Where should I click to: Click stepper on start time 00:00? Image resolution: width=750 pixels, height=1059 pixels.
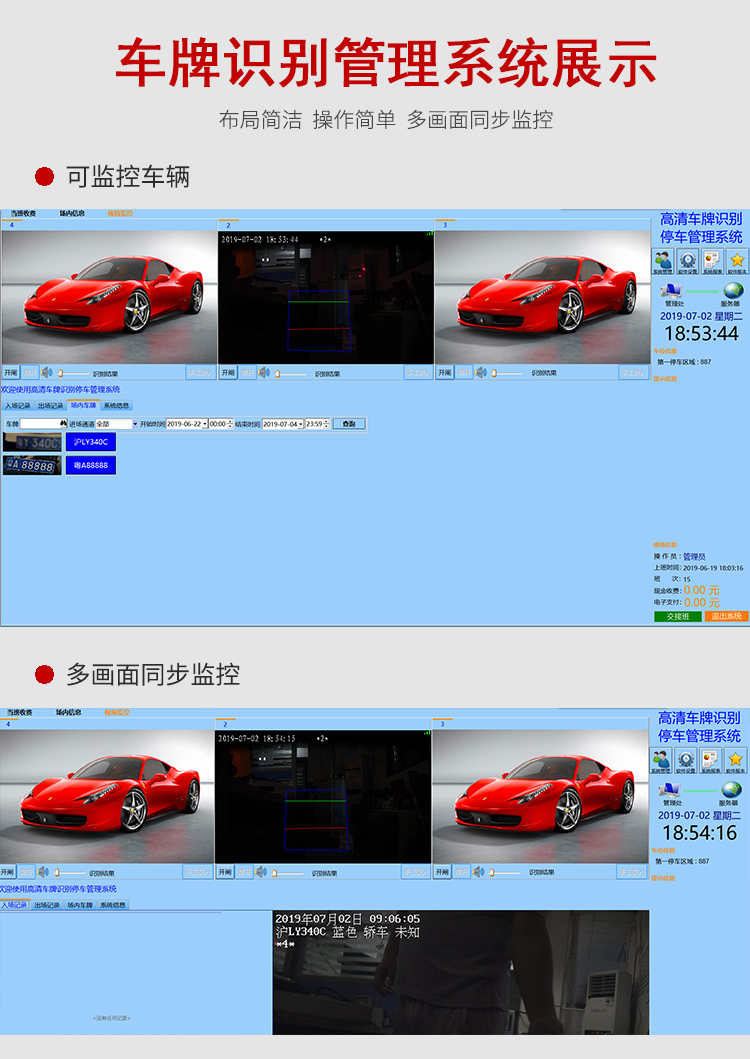click(x=230, y=424)
